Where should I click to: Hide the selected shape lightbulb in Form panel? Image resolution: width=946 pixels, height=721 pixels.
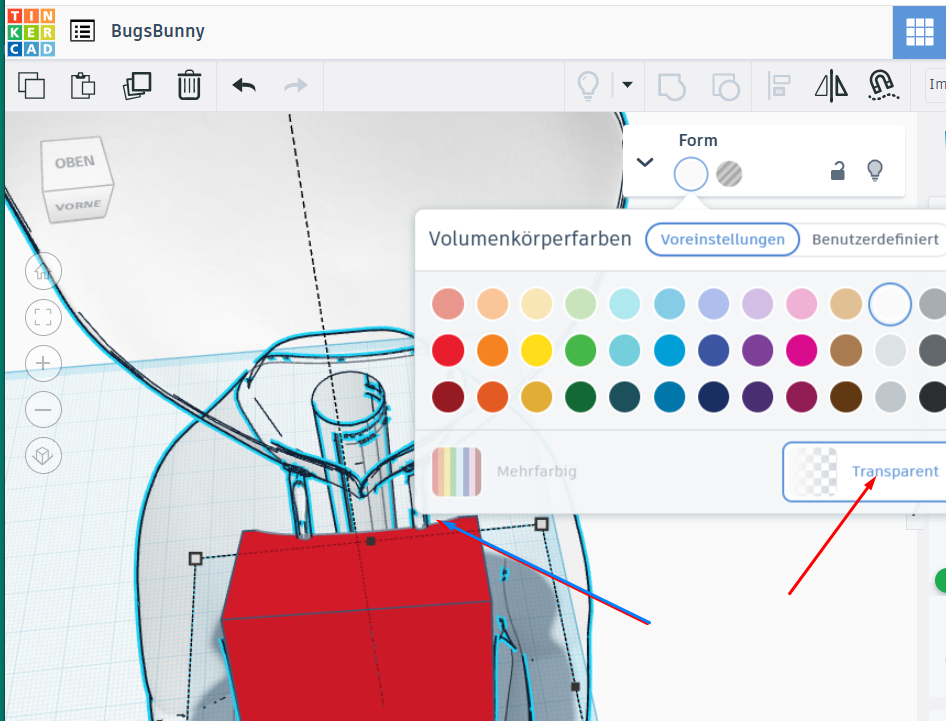coord(875,171)
